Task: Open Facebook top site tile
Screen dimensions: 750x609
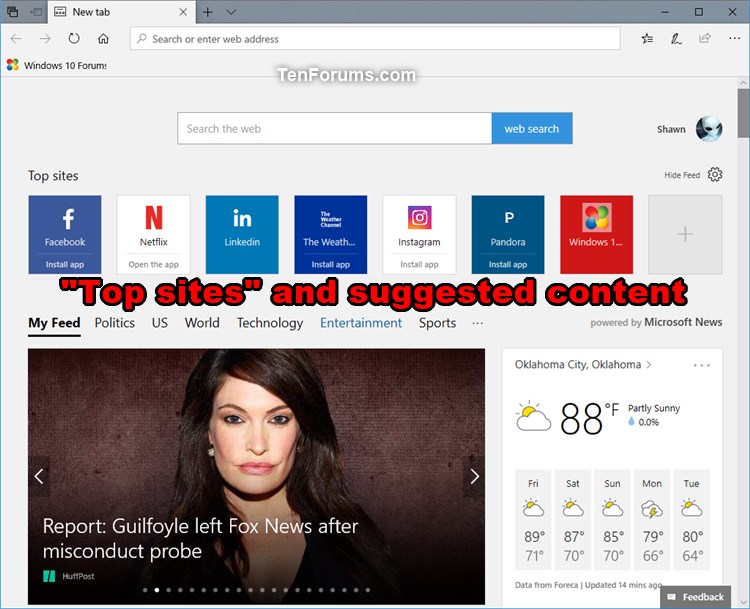Action: (65, 234)
